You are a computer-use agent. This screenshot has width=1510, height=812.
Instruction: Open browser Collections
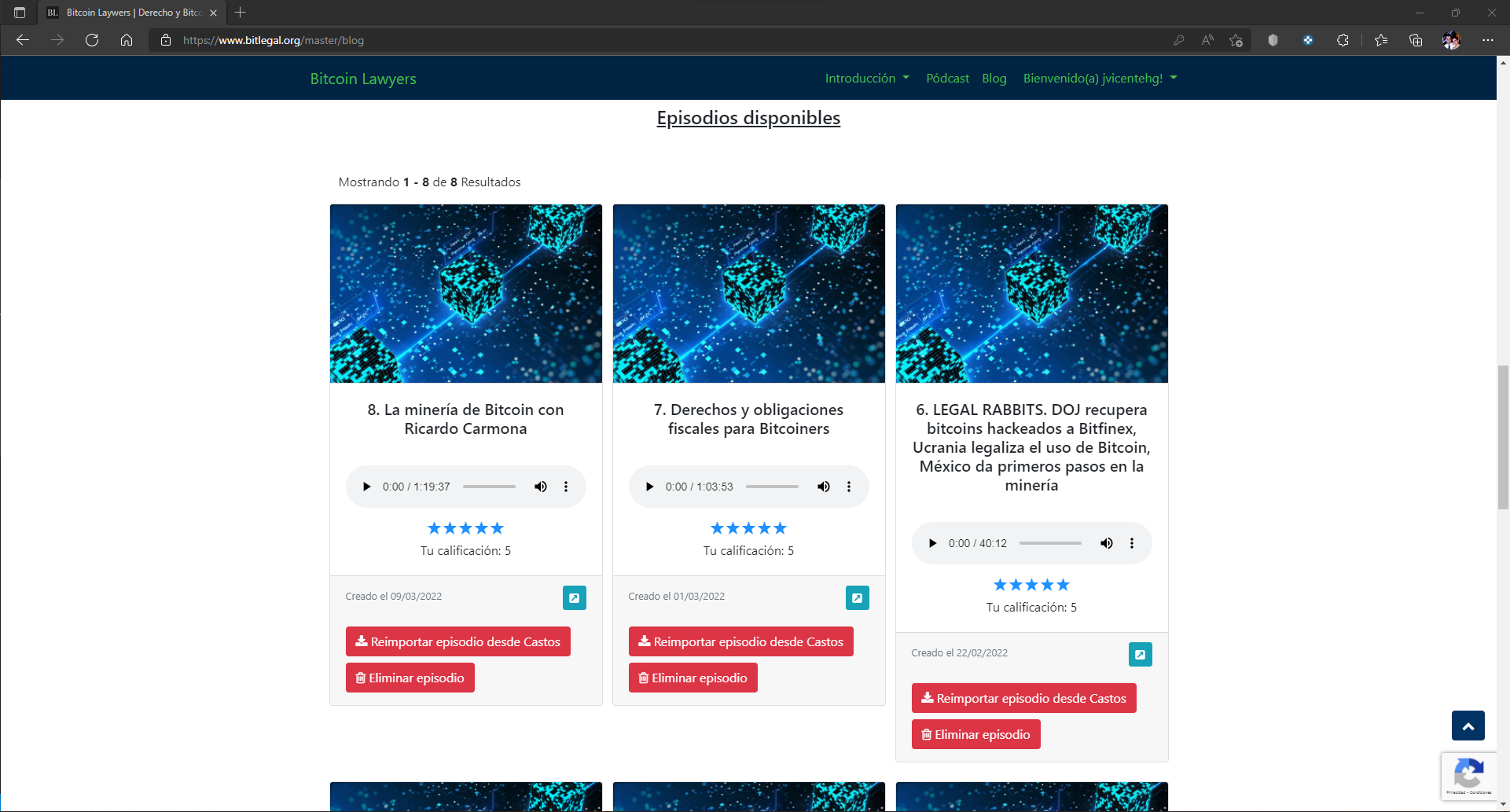(x=1416, y=40)
